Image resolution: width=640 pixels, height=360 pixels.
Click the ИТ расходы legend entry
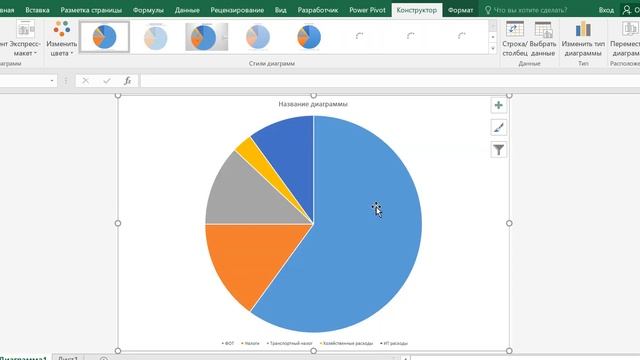394,343
